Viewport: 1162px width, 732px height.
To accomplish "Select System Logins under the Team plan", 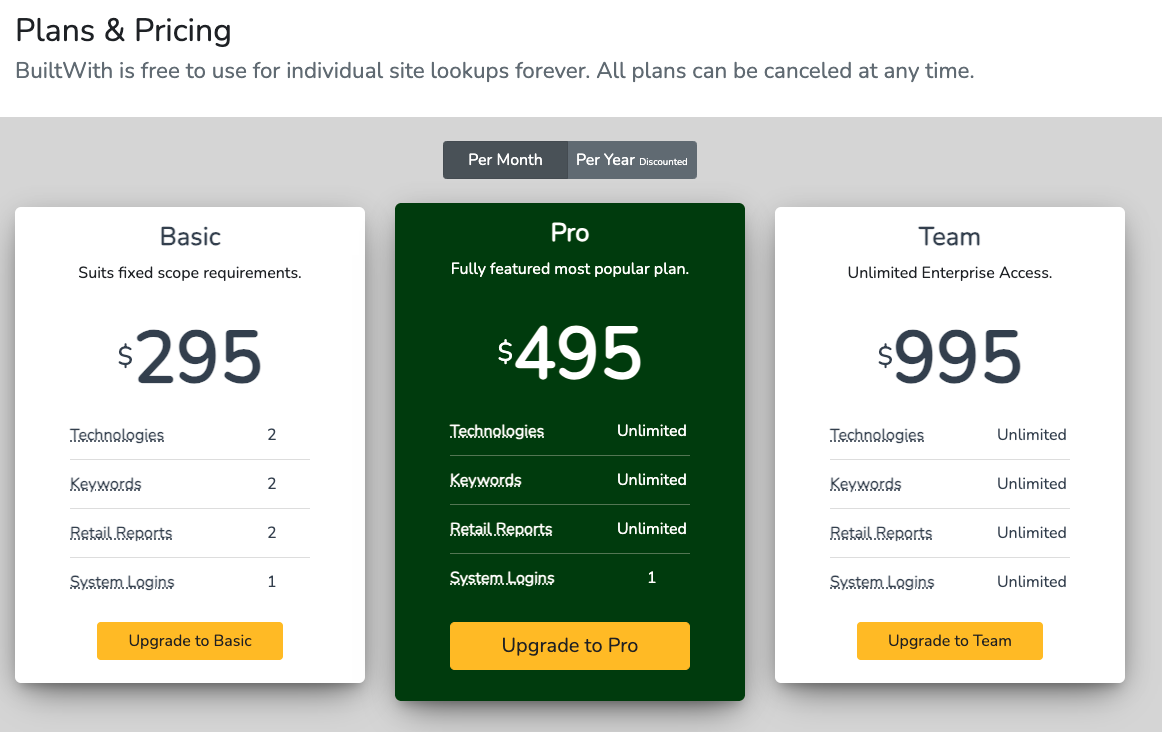I will click(x=882, y=582).
